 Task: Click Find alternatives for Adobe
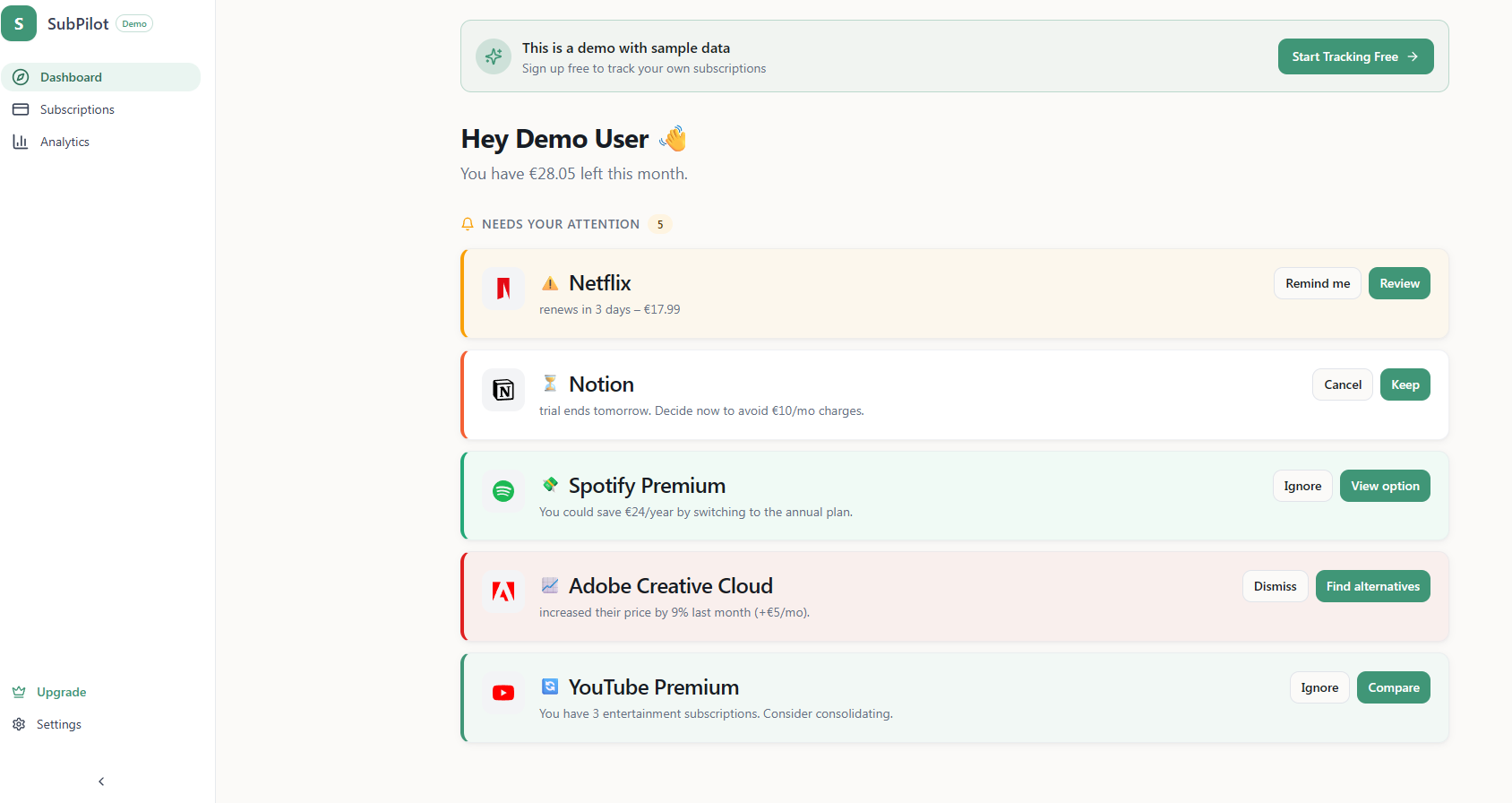tap(1373, 586)
